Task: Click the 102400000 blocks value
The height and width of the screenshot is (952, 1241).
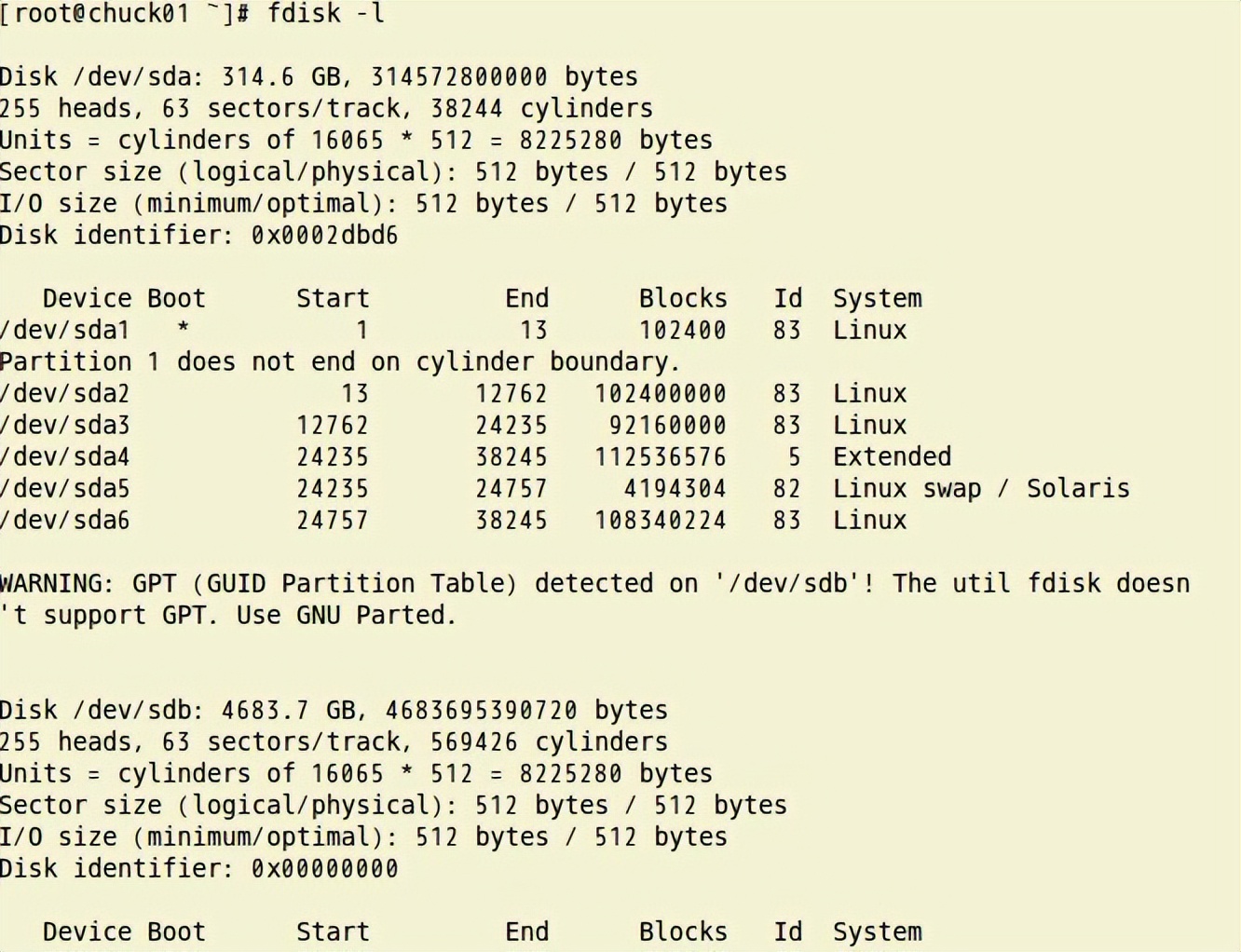Action: (x=661, y=393)
